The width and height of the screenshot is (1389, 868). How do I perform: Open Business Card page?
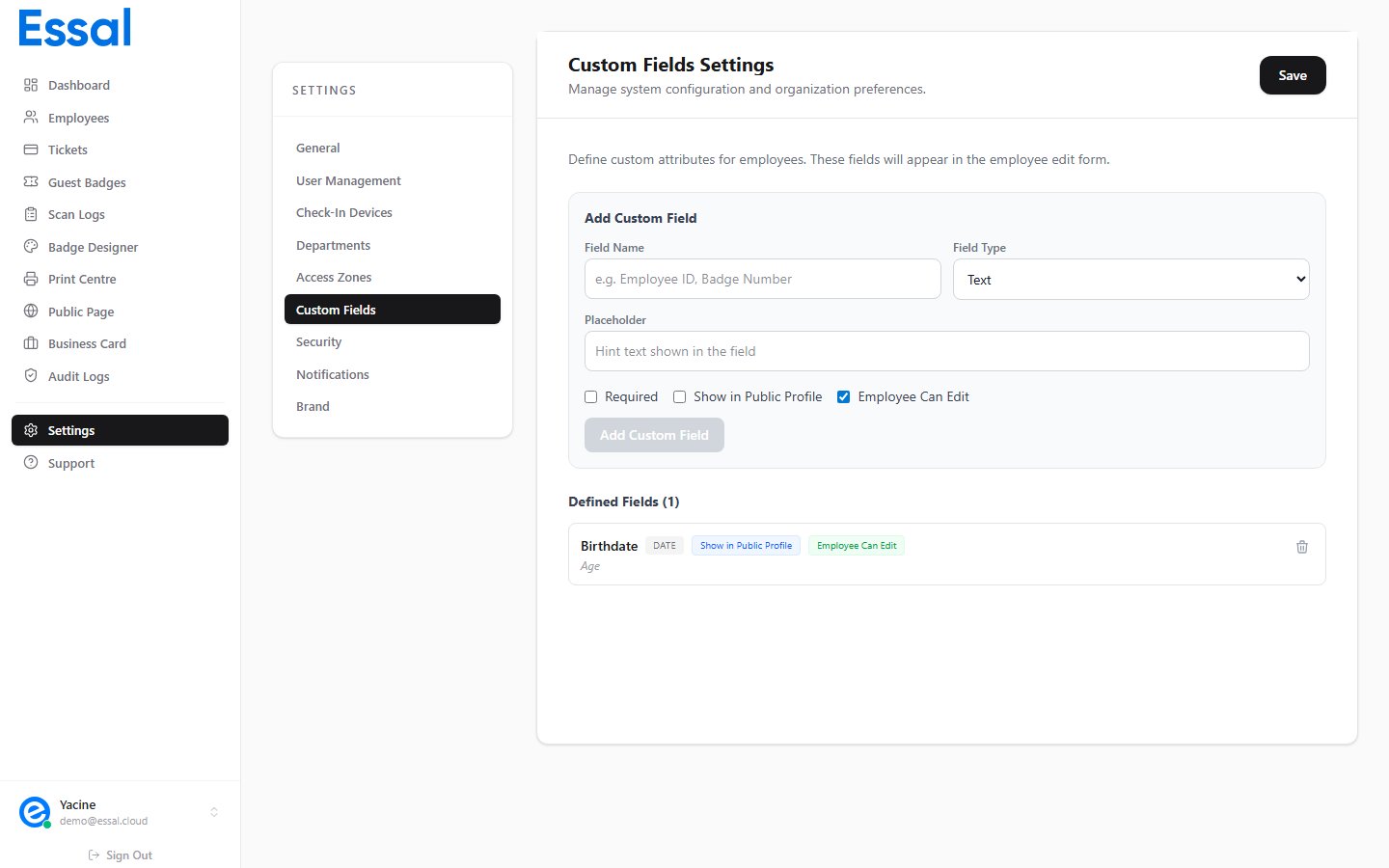coord(120,343)
